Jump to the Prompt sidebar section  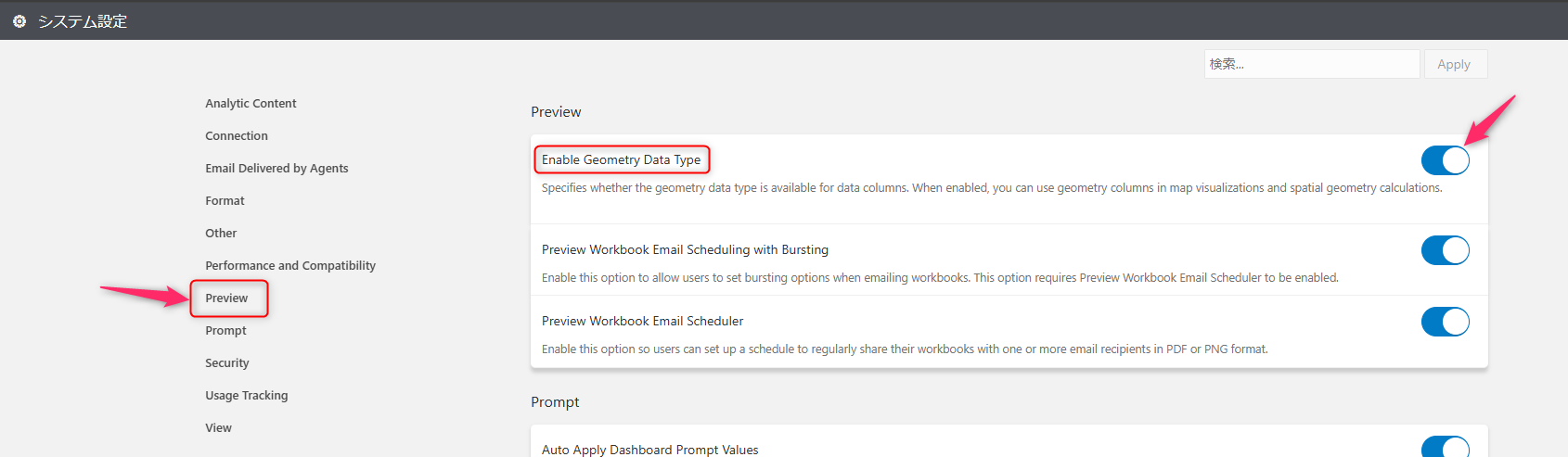(225, 331)
